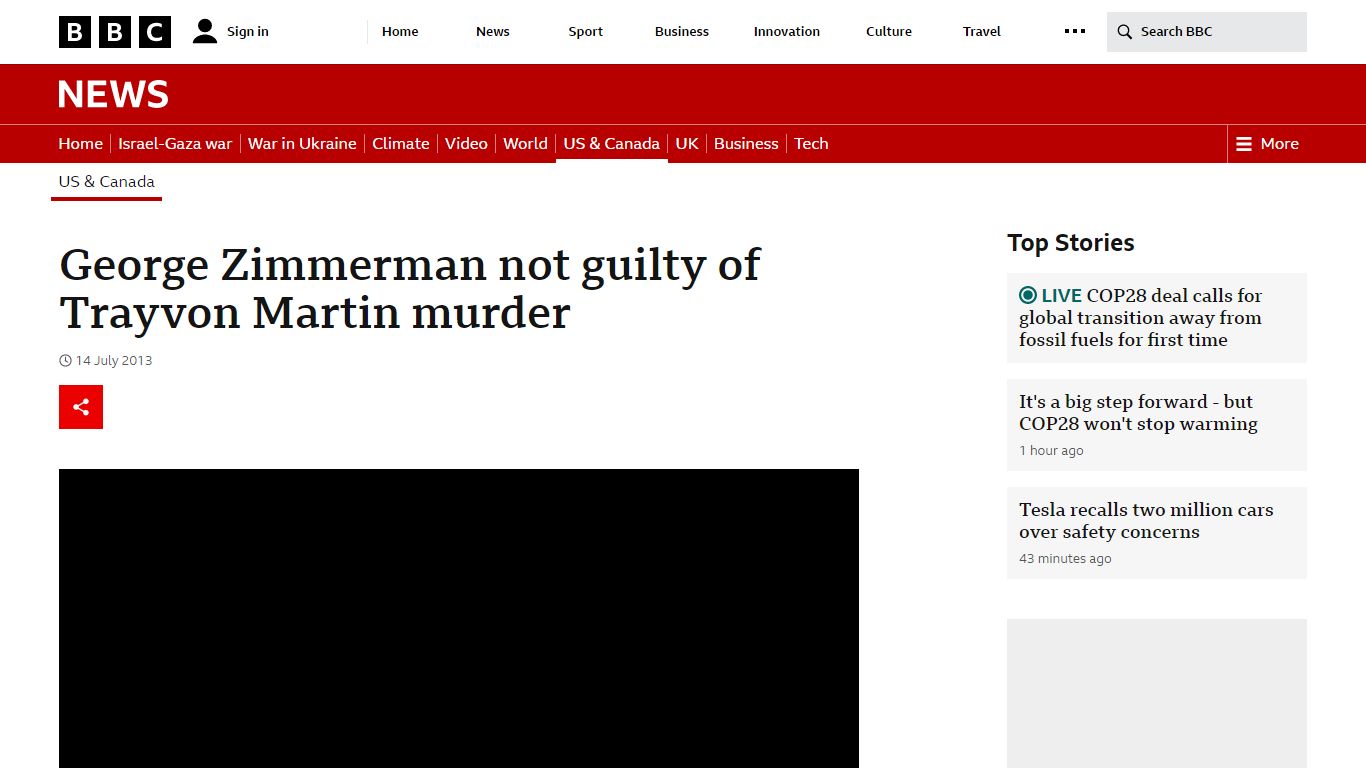Click the '1 hour ago' timestamp

tap(1051, 451)
